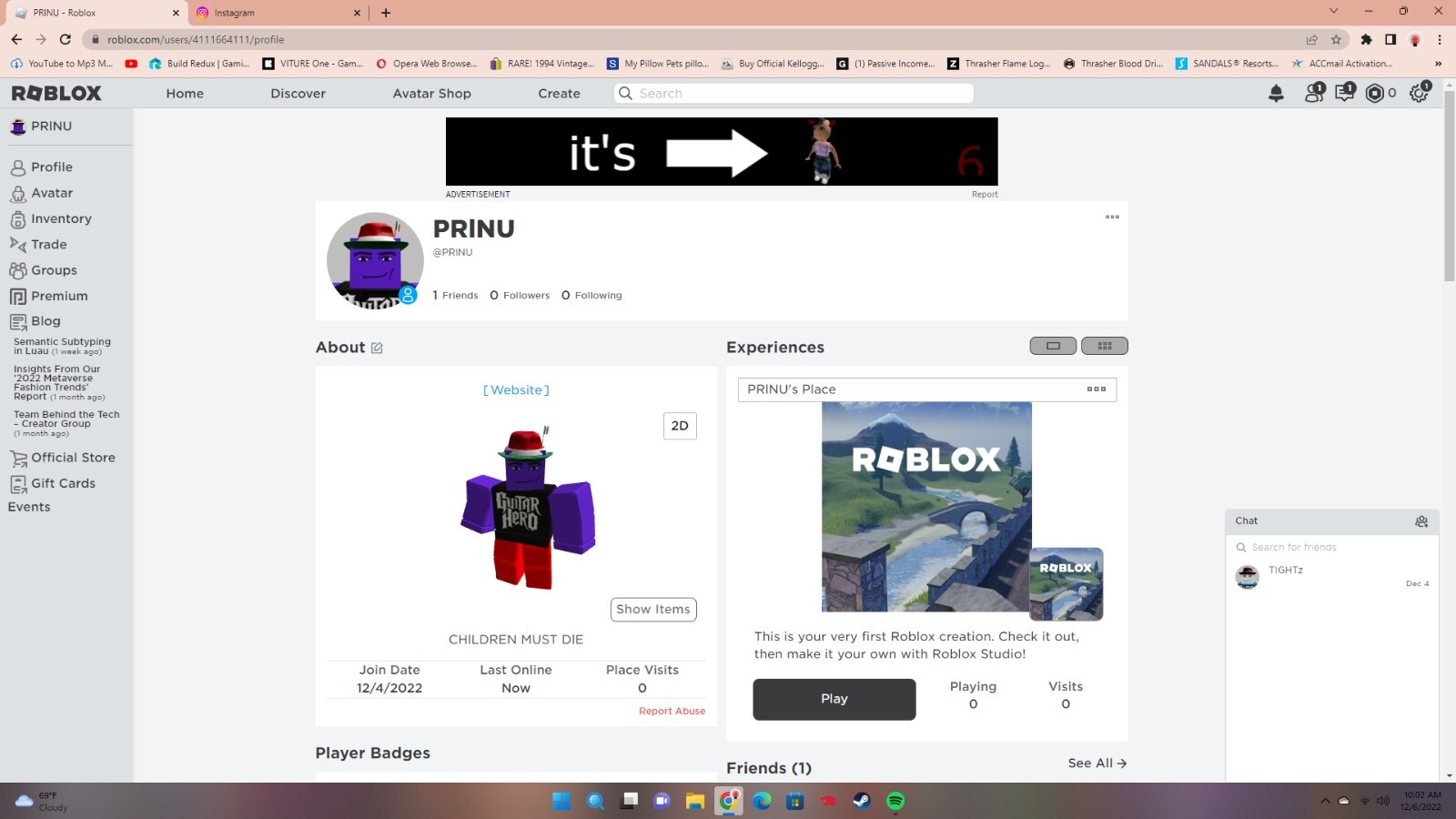Screen dimensions: 1456x819
Task: Check the Robux balance icon
Action: [x=1376, y=93]
